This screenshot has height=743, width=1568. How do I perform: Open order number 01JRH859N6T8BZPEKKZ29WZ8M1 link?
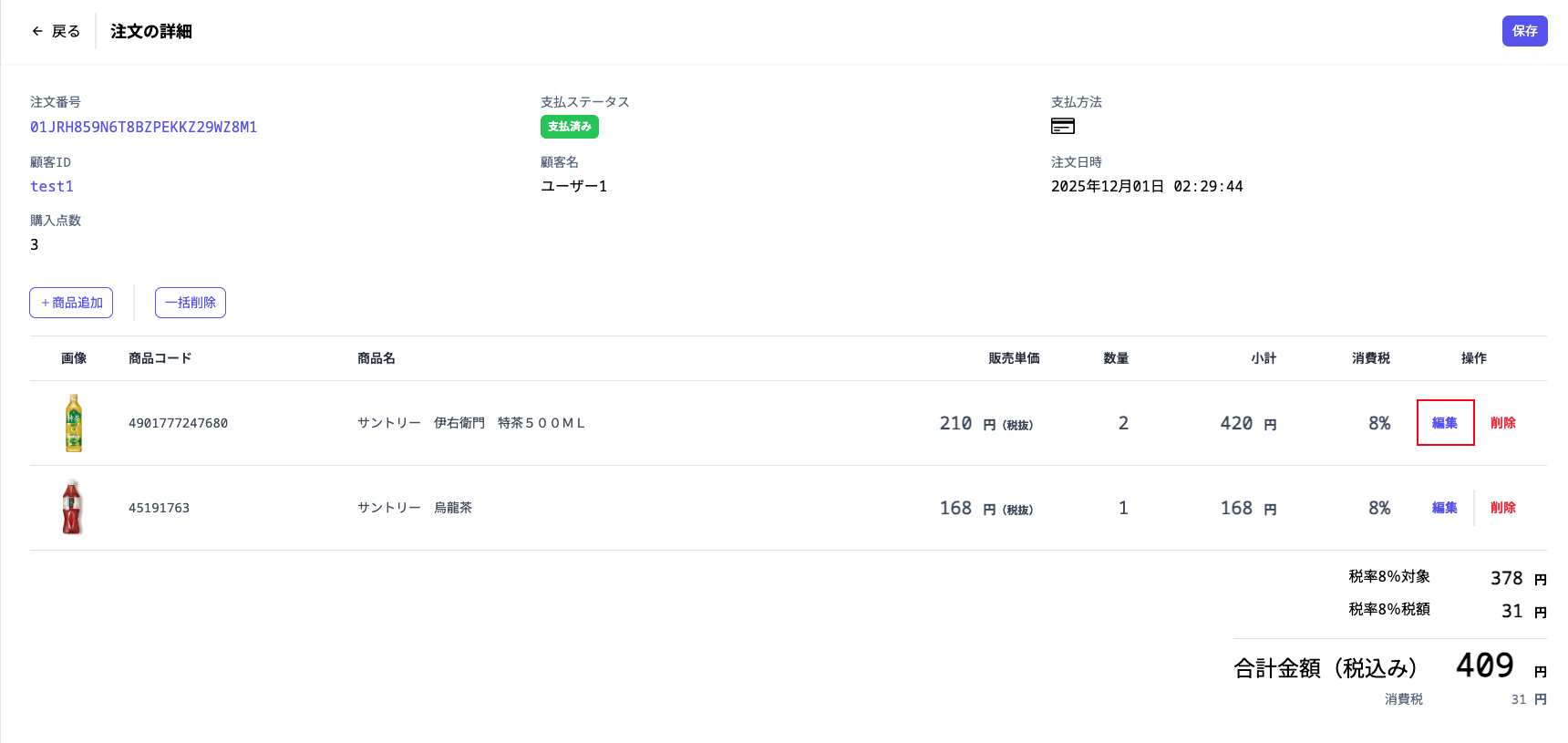pyautogui.click(x=144, y=127)
